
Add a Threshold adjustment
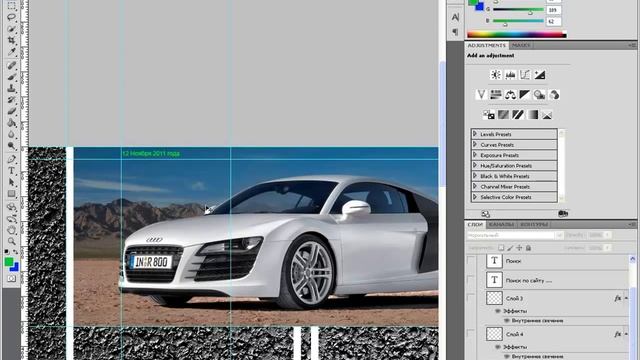coord(518,115)
